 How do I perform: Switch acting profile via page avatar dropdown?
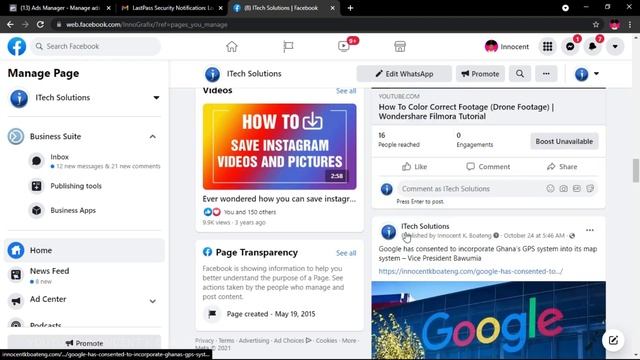tap(587, 74)
